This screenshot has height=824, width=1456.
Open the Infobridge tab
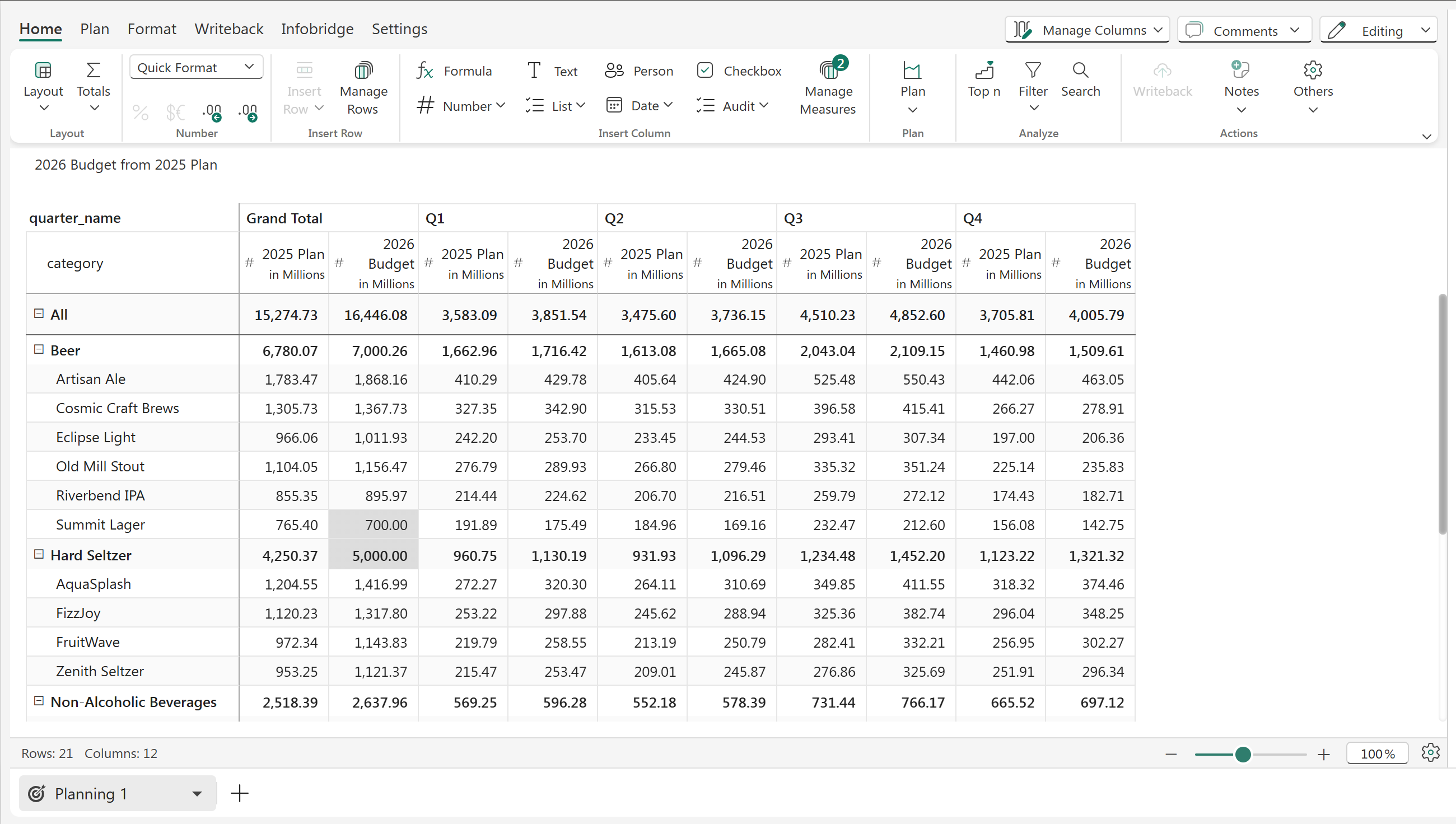click(317, 29)
